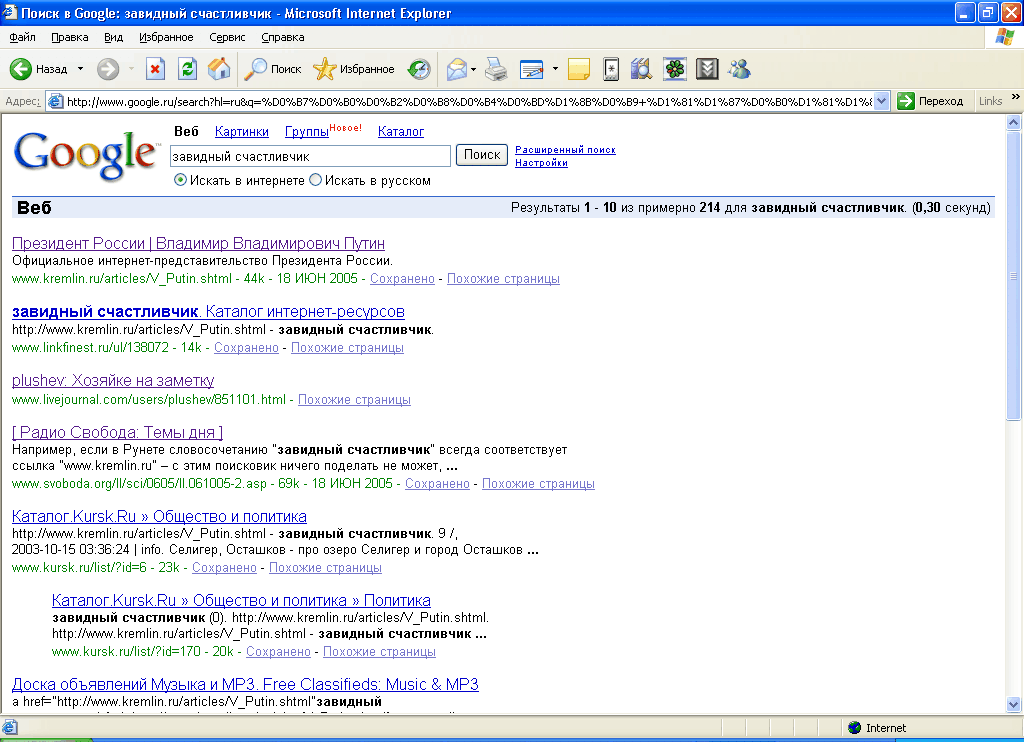The width and height of the screenshot is (1024, 742).
Task: Click the Поиск button beside search box
Action: click(x=482, y=155)
